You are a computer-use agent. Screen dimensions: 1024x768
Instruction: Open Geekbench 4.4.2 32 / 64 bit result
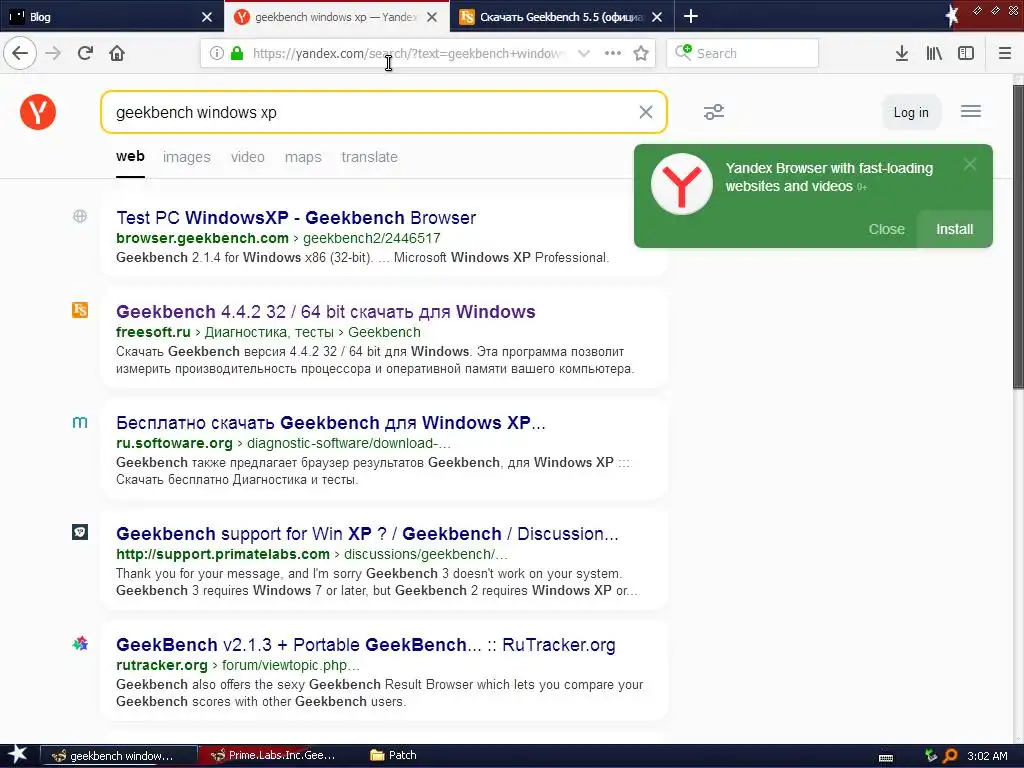(x=326, y=312)
